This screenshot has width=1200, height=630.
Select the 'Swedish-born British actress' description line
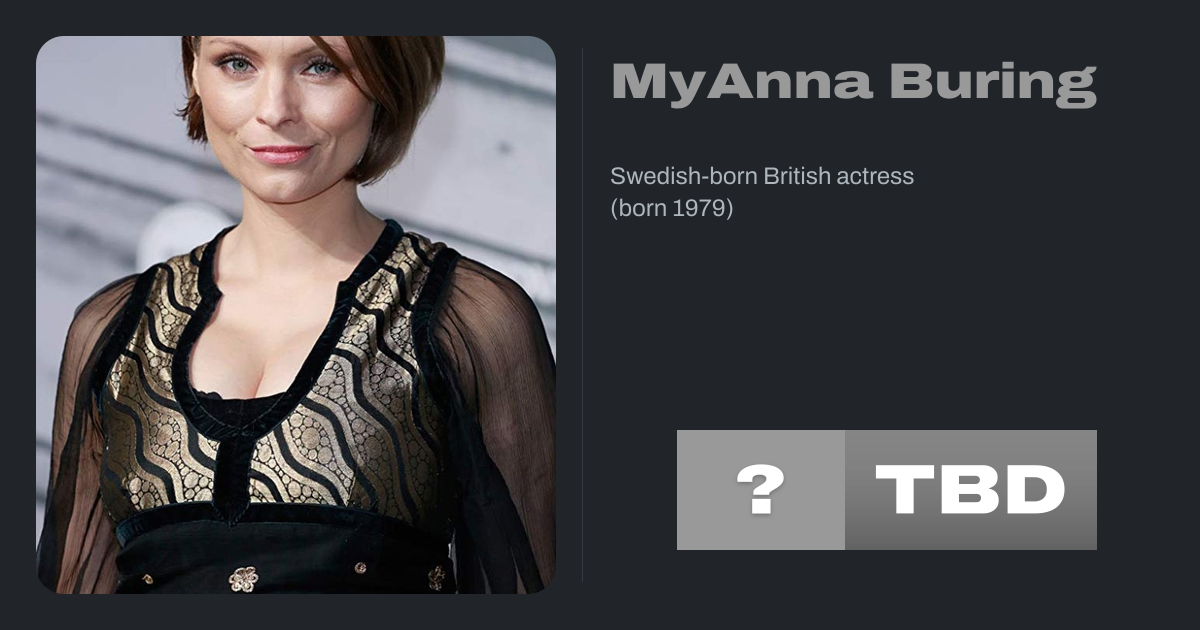pyautogui.click(x=762, y=177)
